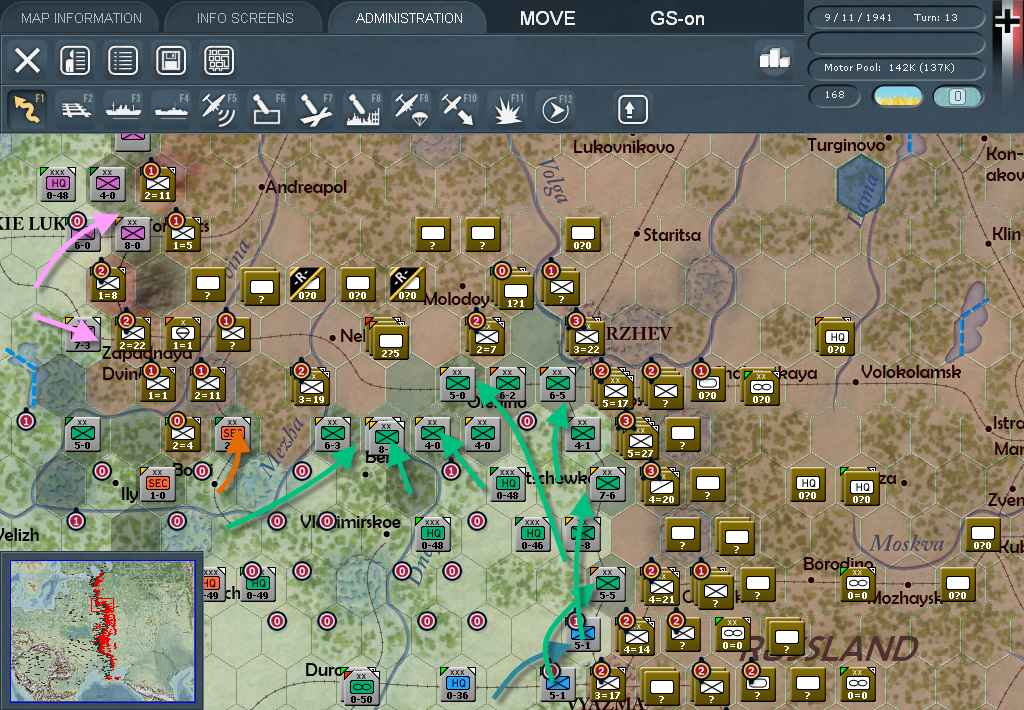Viewport: 1024px width, 710px height.
Task: Select the Soviet 1=8 unit counter
Action: click(108, 283)
